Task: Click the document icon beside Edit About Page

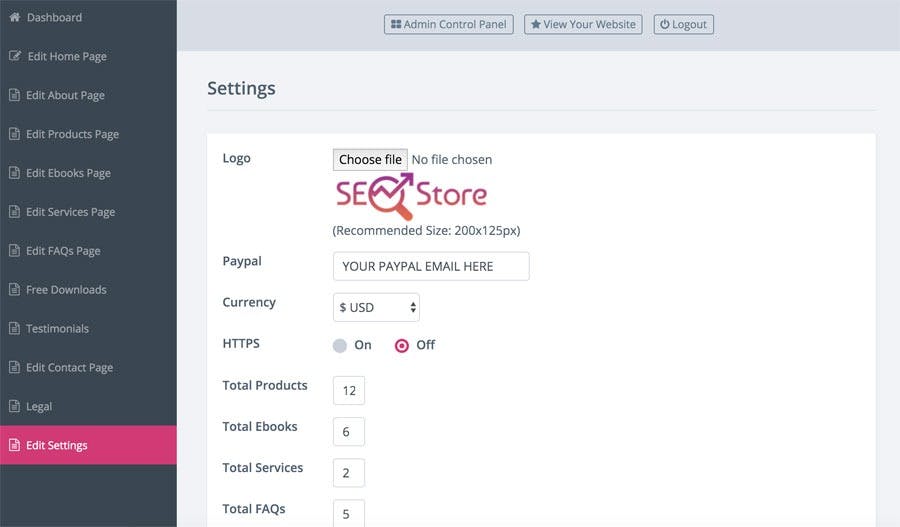Action: coord(14,95)
